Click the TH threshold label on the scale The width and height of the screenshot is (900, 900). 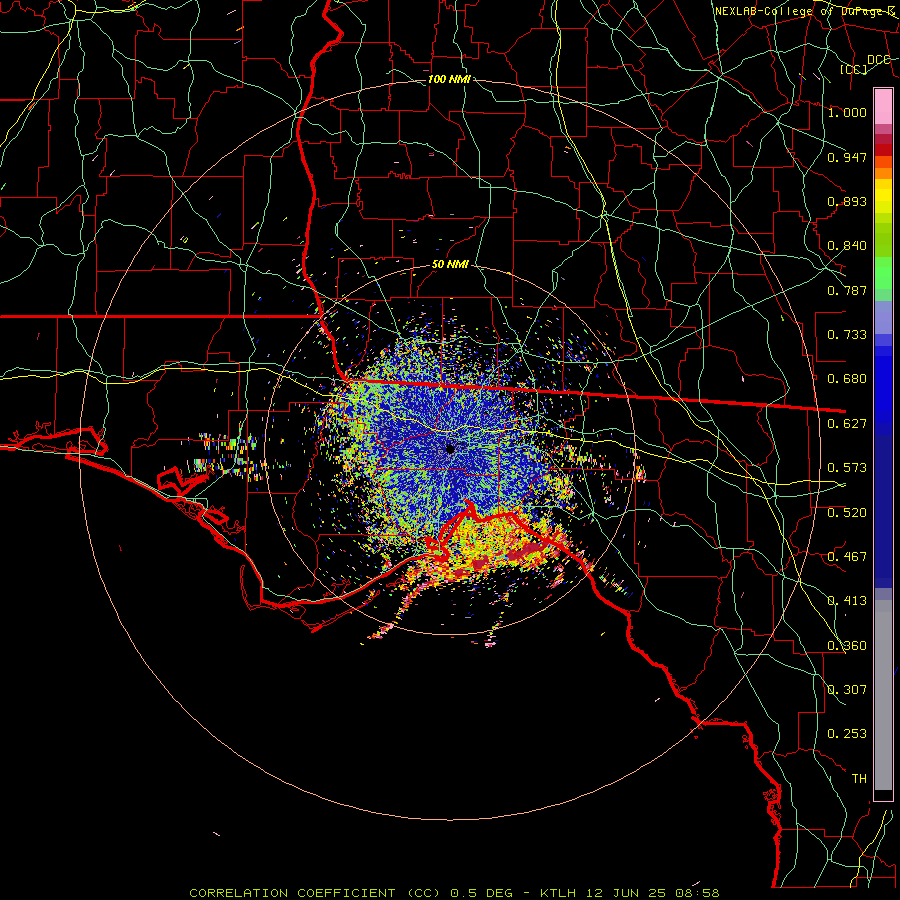click(859, 779)
